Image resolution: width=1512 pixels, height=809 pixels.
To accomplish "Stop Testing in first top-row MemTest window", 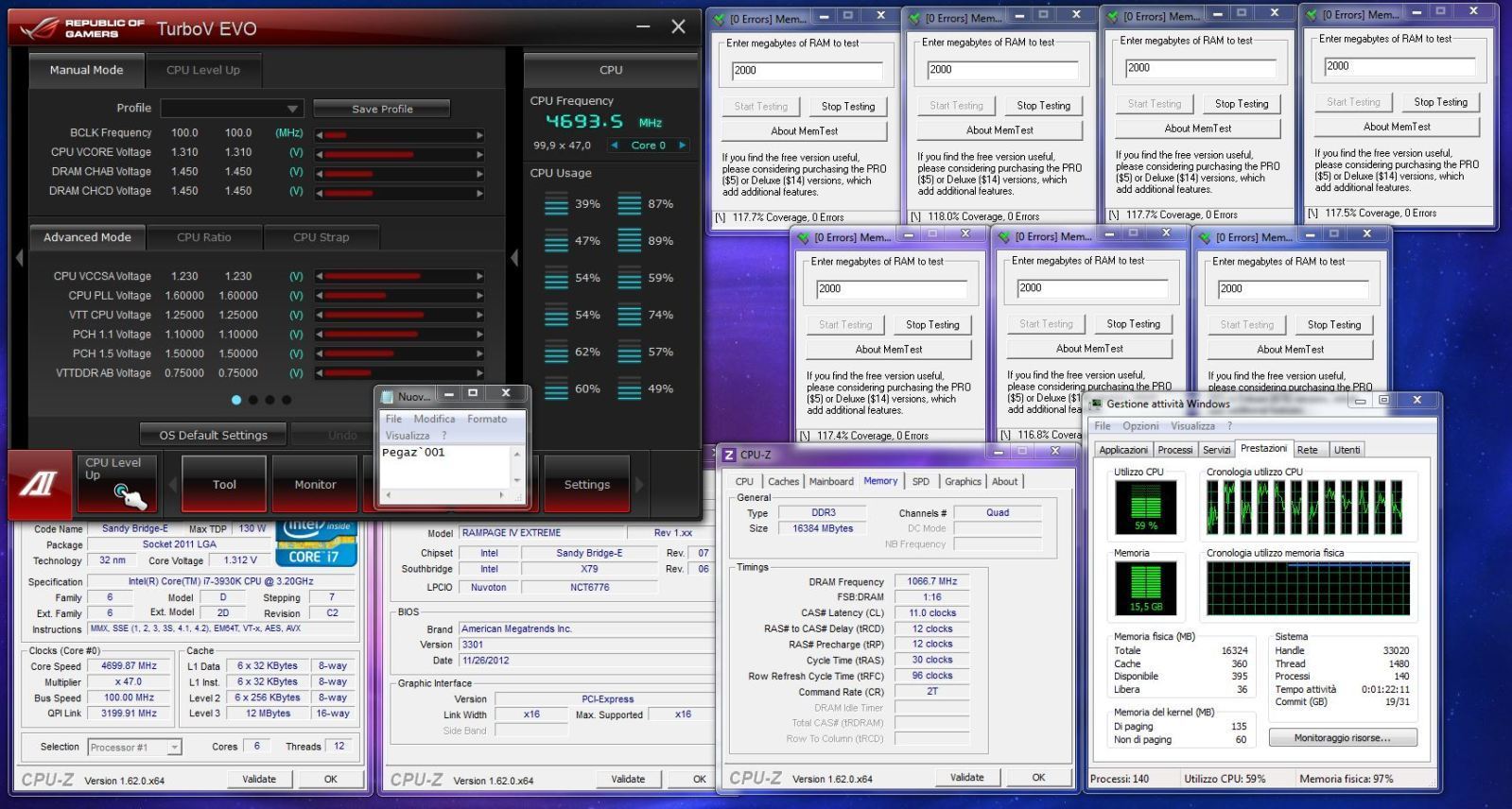I will click(848, 107).
